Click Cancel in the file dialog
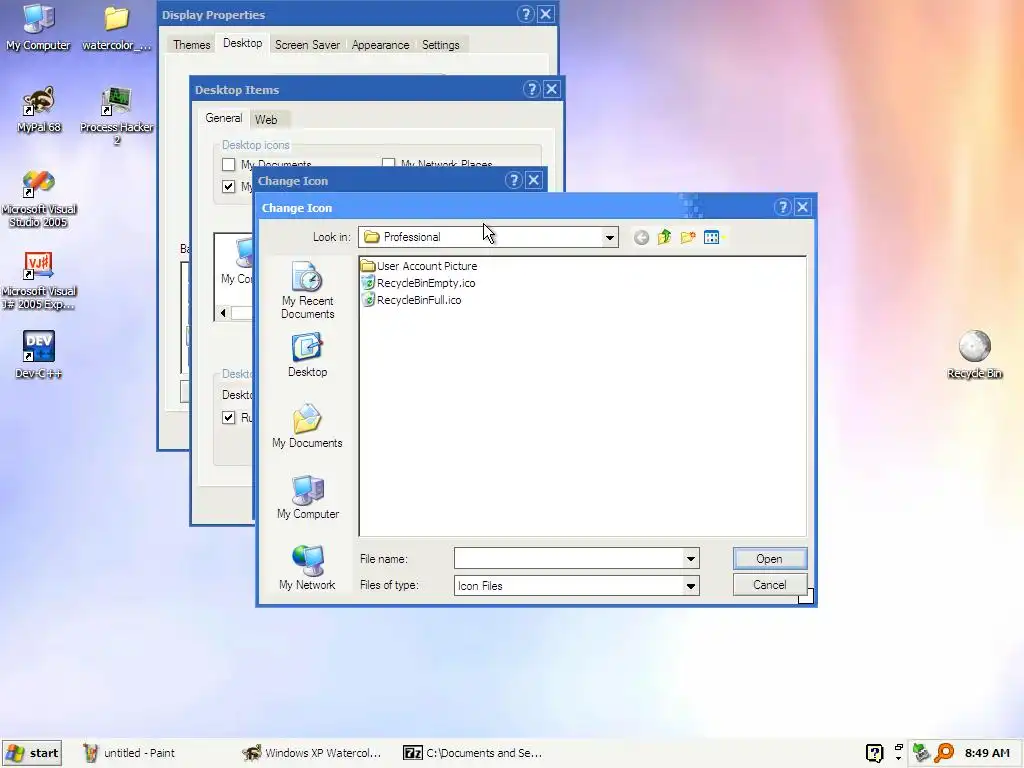This screenshot has width=1024, height=768. tap(769, 585)
